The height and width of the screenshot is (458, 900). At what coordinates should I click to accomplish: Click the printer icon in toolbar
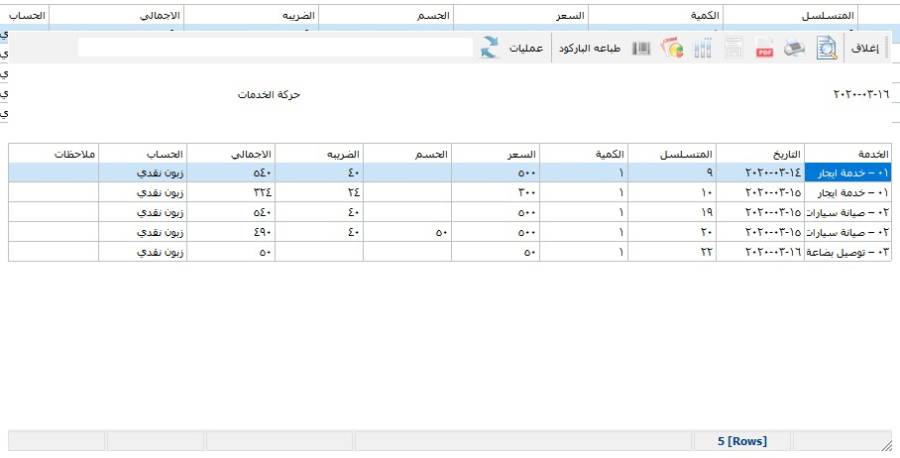tap(794, 49)
